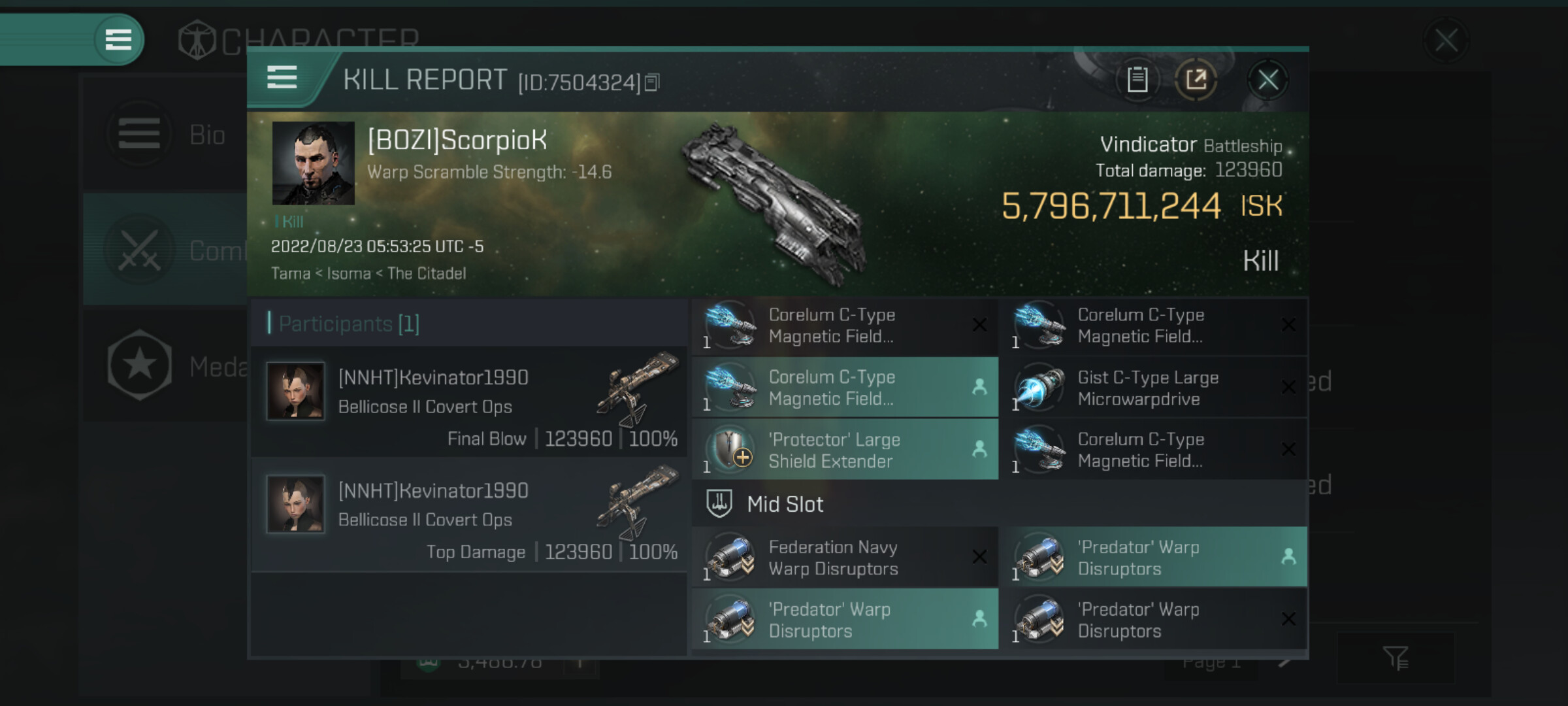Close the Kill Report window
1568x706 pixels.
click(1267, 80)
